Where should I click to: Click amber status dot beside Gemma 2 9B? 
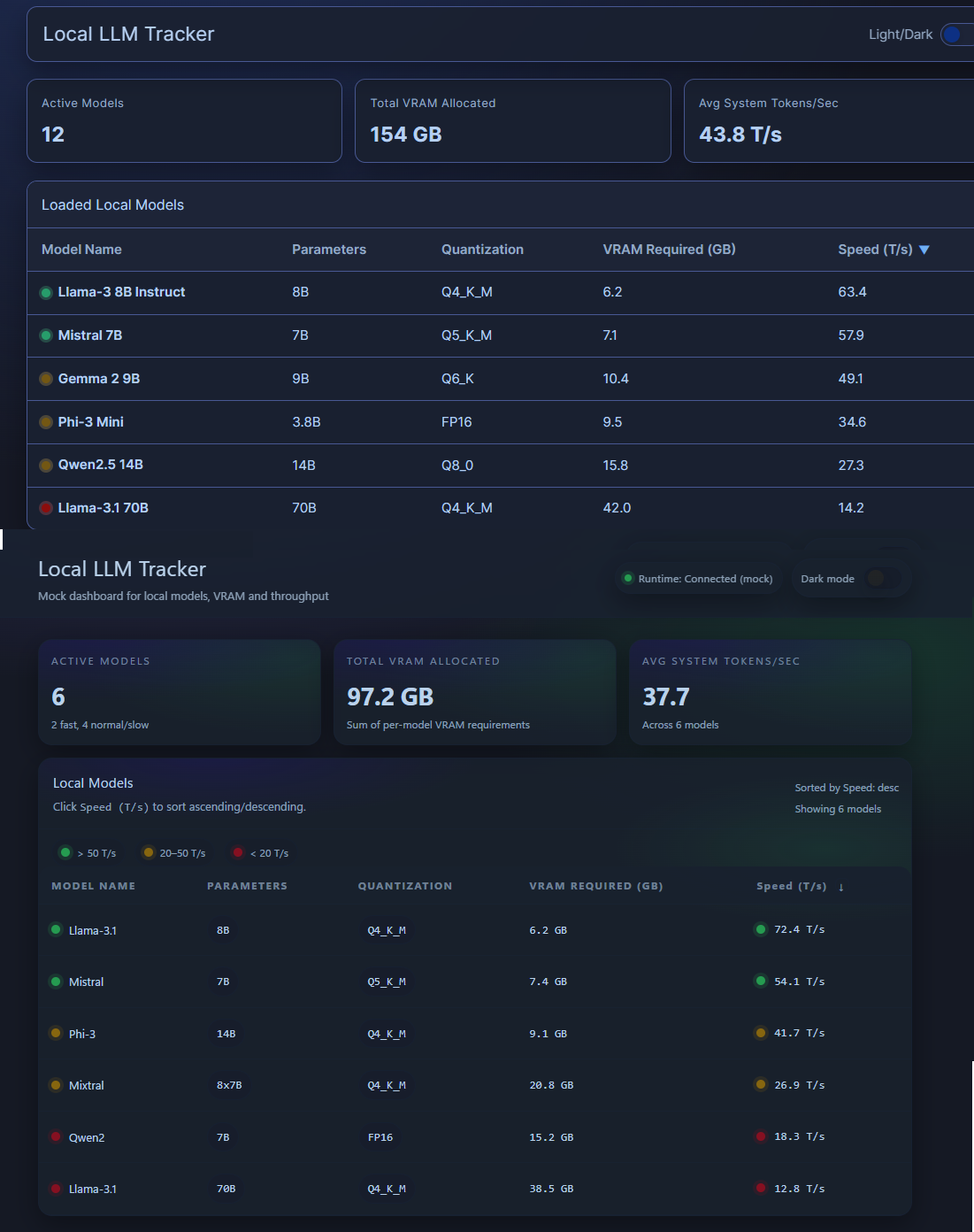pos(46,379)
